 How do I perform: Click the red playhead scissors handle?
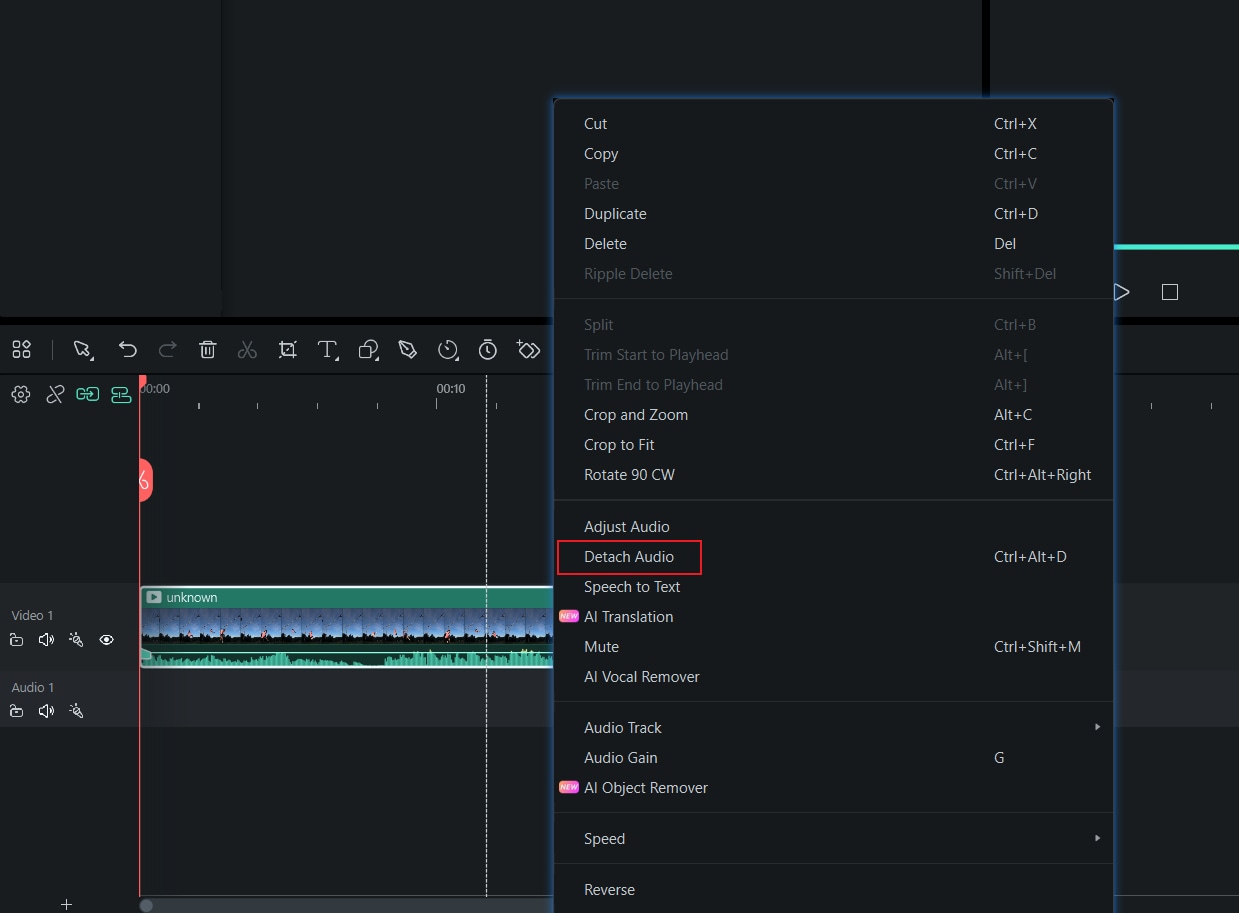145,480
